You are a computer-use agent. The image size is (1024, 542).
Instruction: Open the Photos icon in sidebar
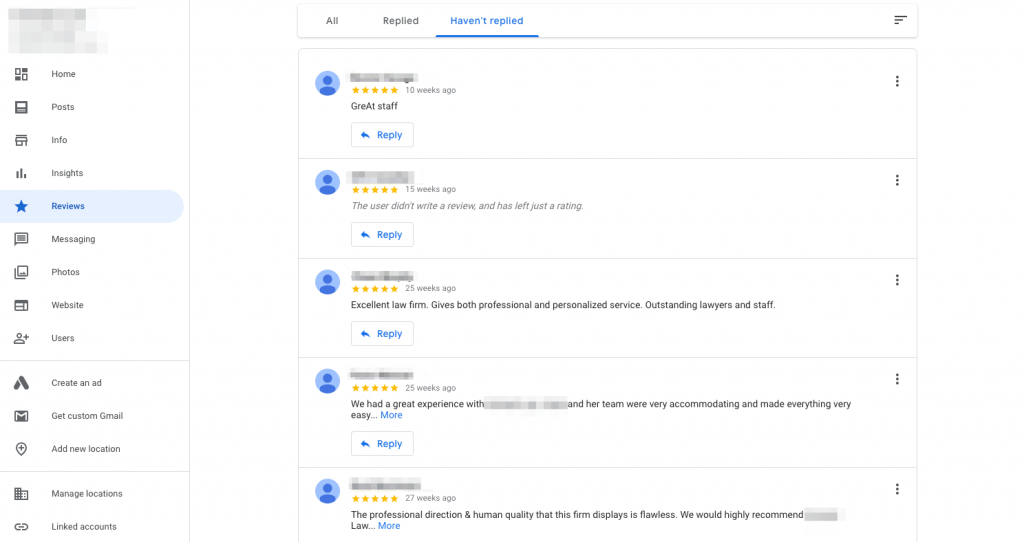[21, 272]
